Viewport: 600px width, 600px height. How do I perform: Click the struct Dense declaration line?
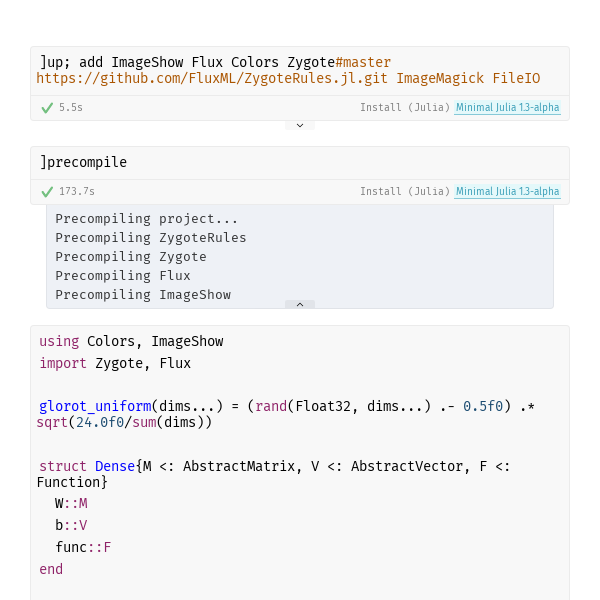point(274,474)
